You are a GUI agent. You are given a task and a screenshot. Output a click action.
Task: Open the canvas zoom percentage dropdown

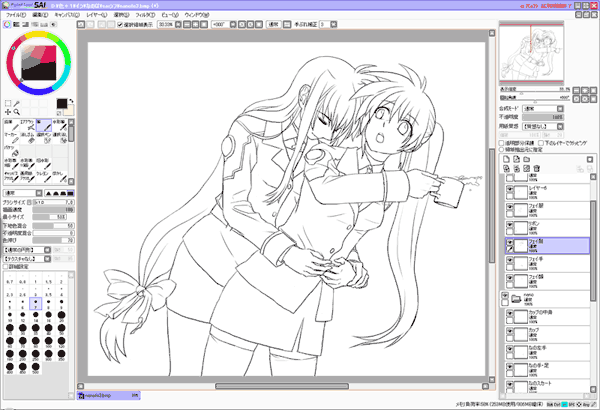click(x=178, y=25)
